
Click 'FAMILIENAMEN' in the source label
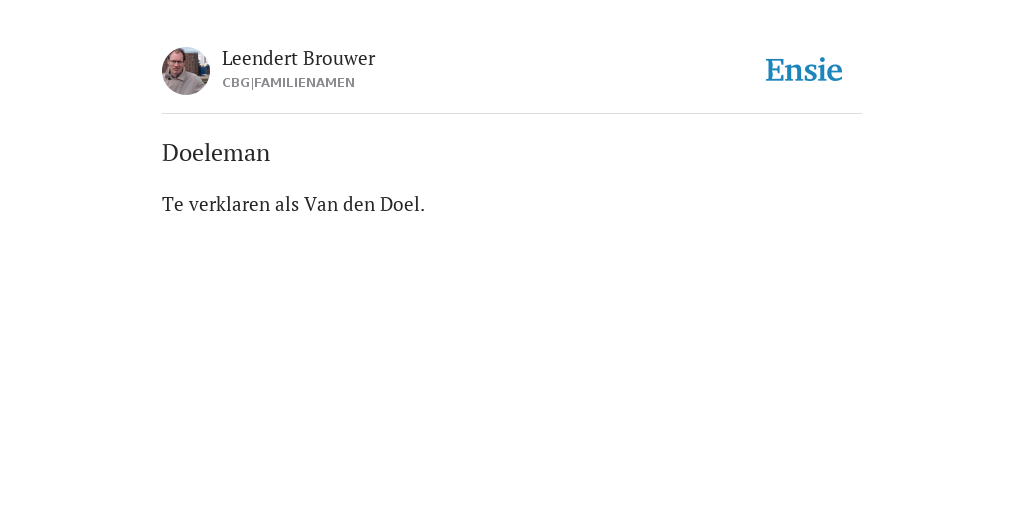click(304, 83)
